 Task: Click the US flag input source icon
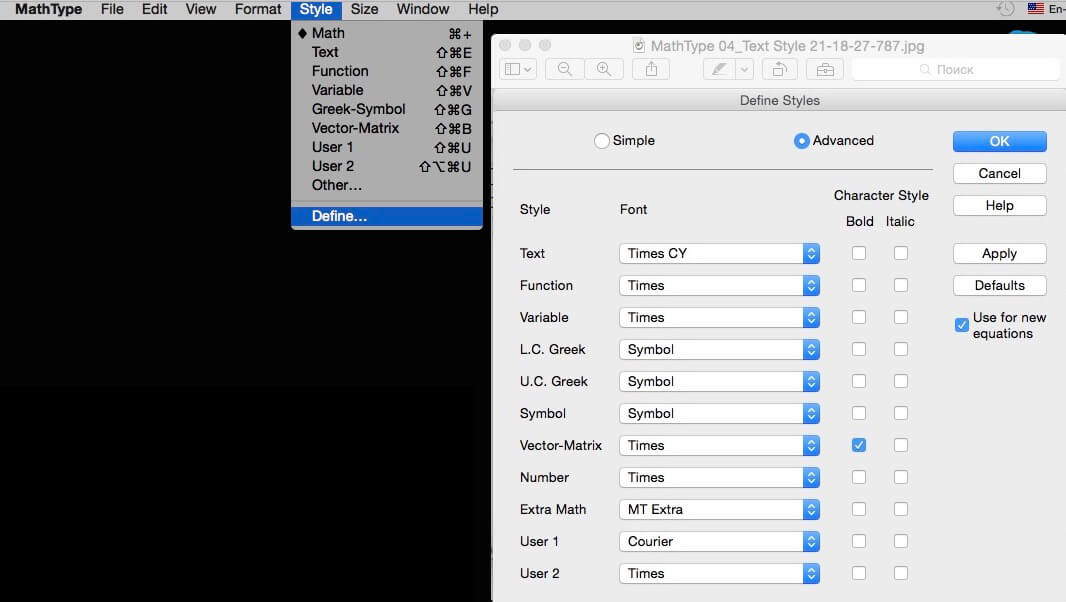pos(1035,9)
